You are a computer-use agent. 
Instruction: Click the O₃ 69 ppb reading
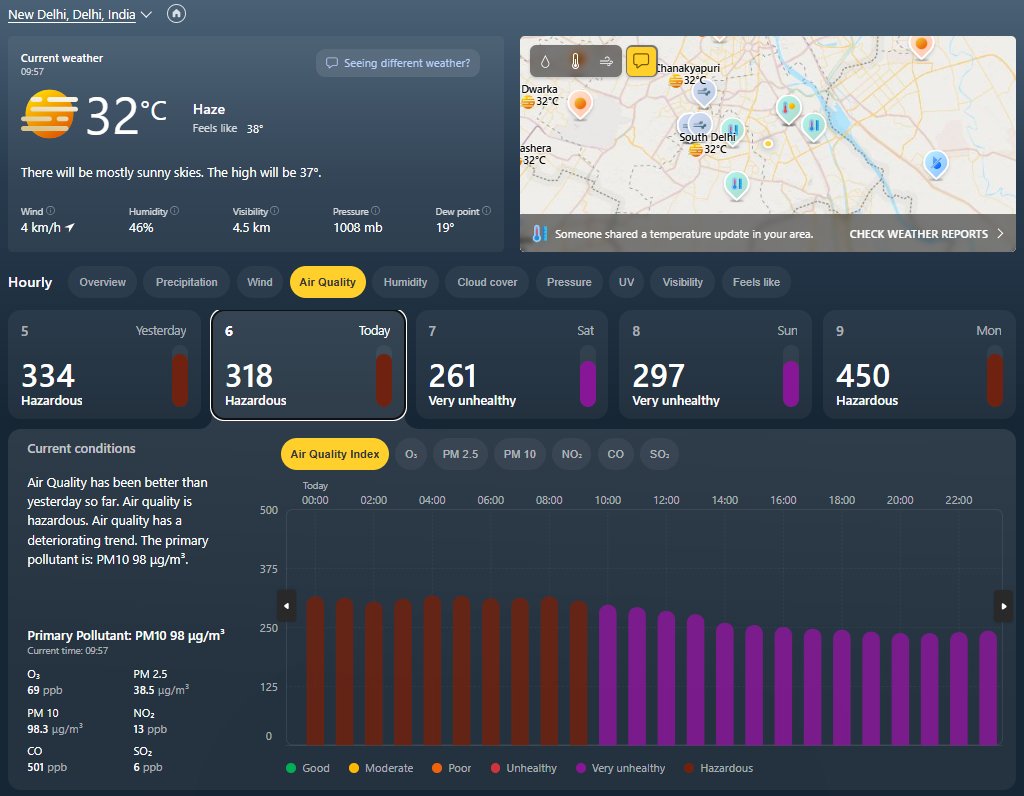[44, 682]
